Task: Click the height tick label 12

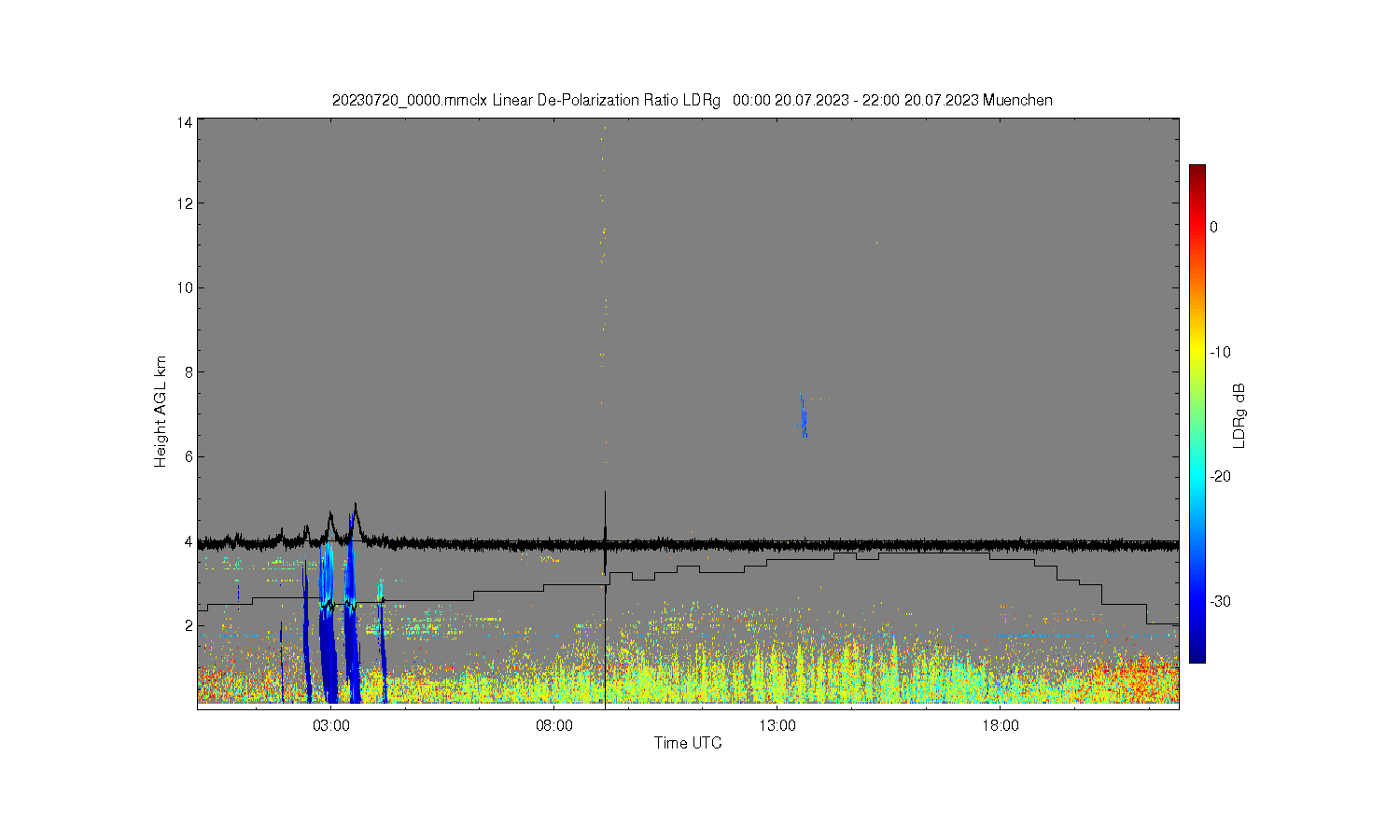Action: pyautogui.click(x=185, y=203)
